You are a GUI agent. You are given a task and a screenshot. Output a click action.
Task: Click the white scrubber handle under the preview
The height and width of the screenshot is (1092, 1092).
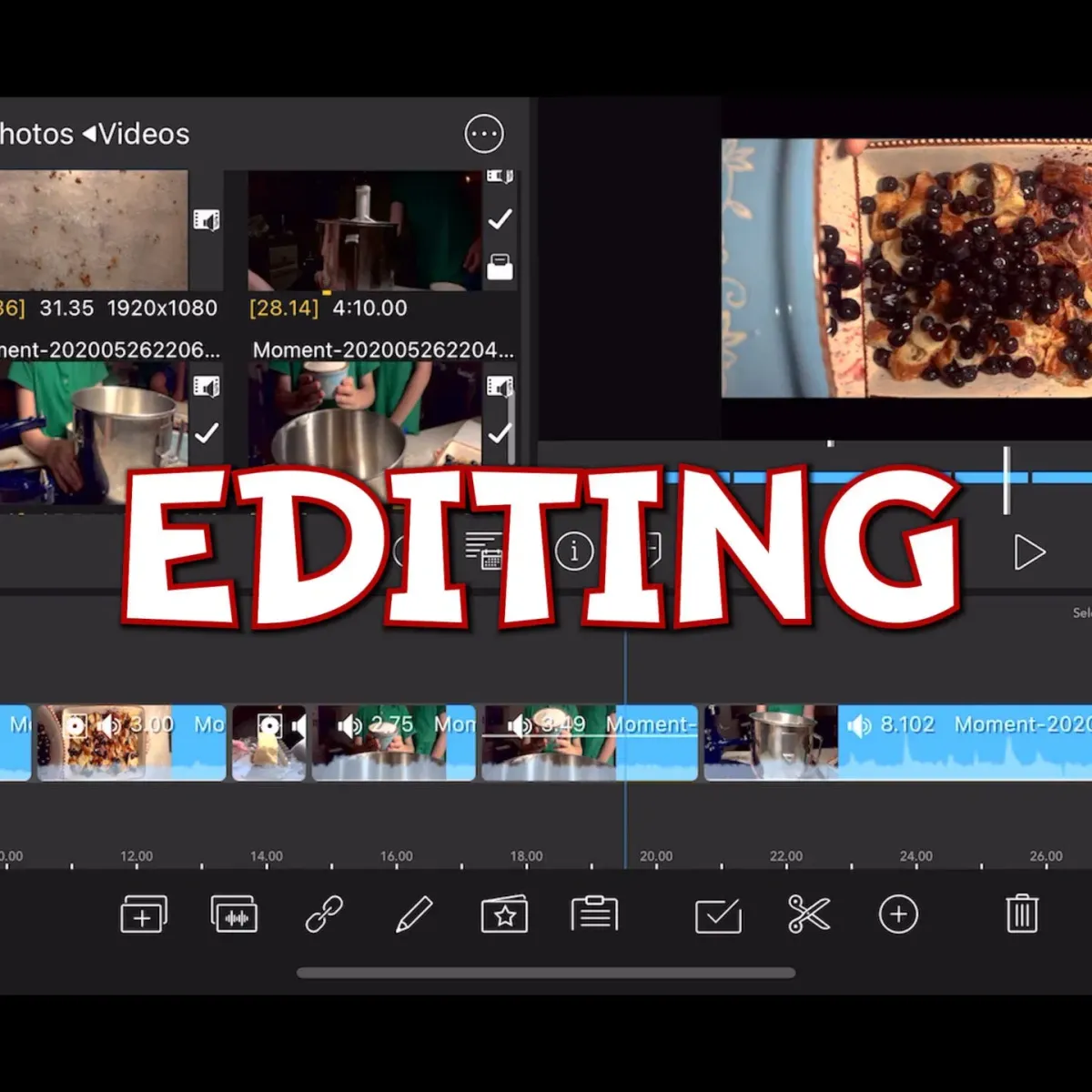(x=1006, y=480)
